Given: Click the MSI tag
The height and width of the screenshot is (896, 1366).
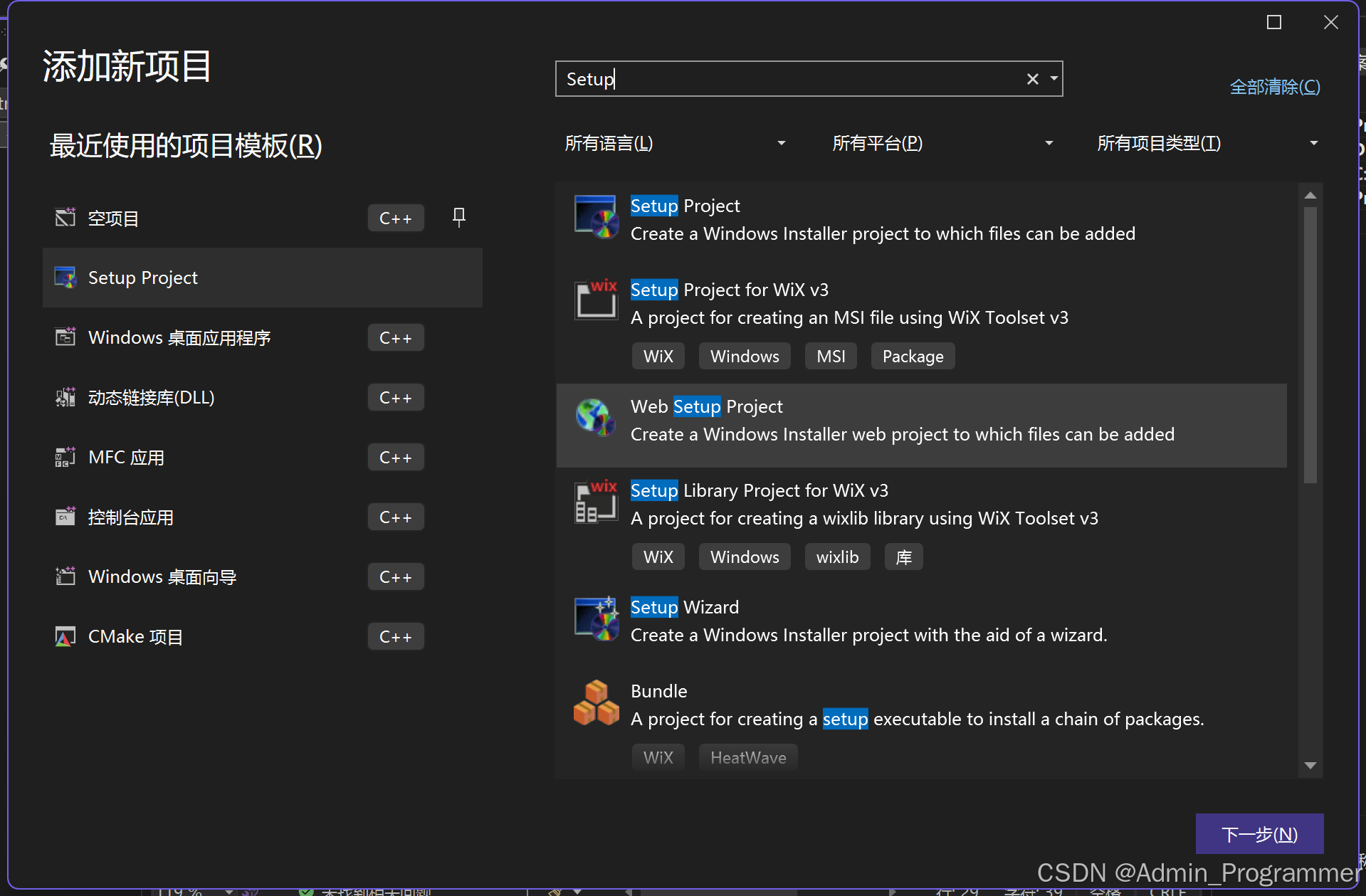Looking at the screenshot, I should (831, 356).
